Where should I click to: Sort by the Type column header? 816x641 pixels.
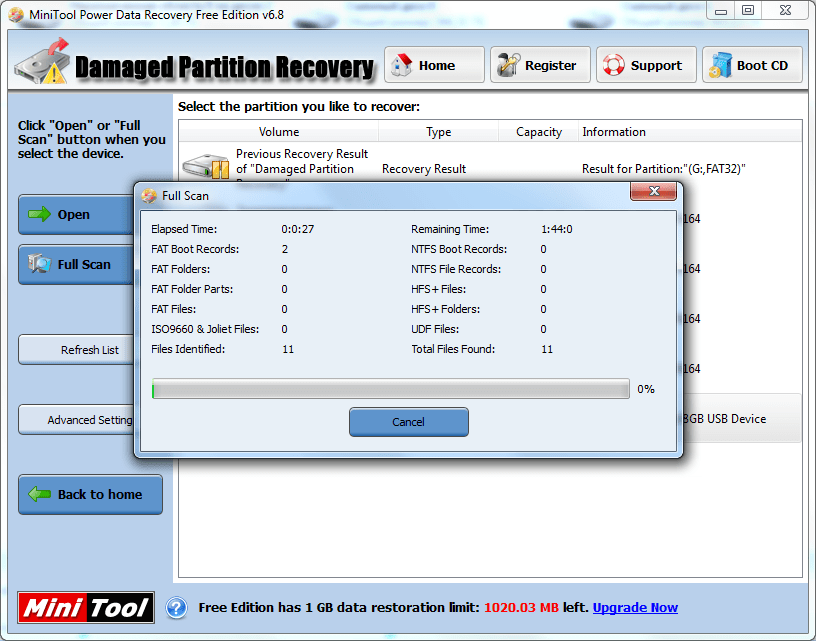point(438,132)
